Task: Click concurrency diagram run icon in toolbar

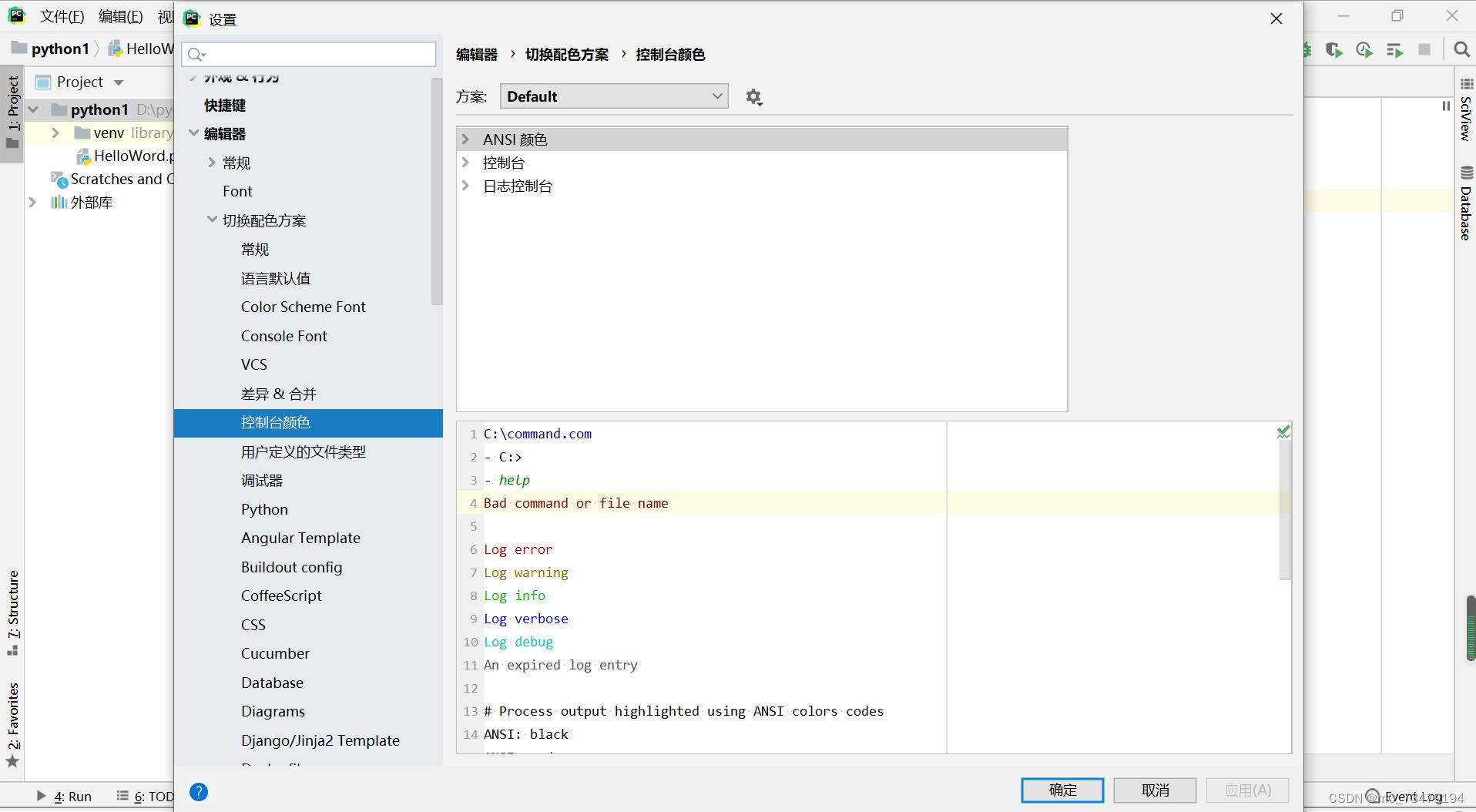Action: (1394, 50)
